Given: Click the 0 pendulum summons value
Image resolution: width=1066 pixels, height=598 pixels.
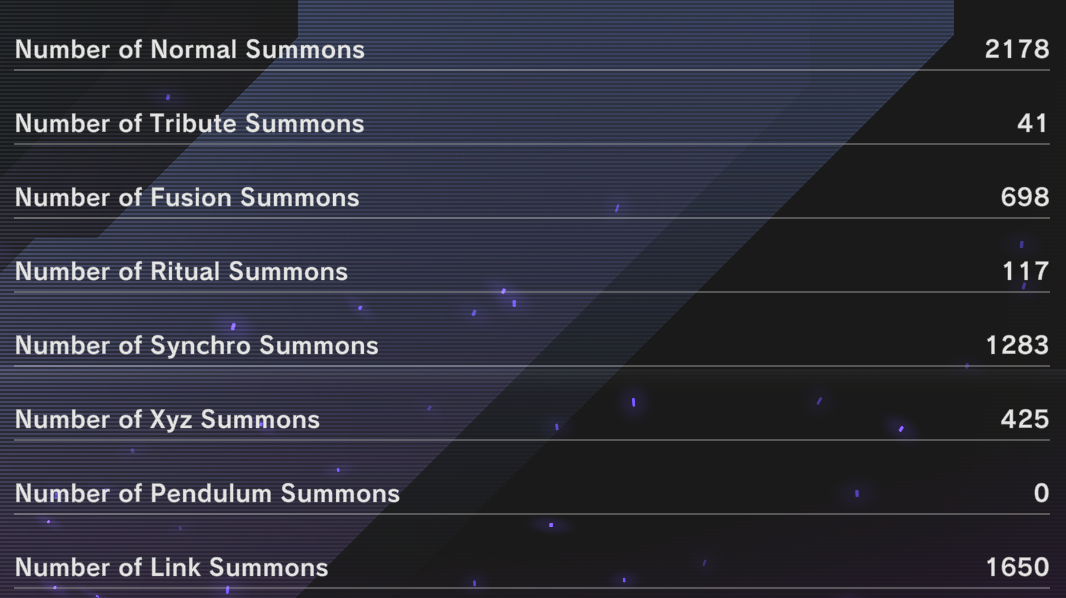Looking at the screenshot, I should (1042, 494).
